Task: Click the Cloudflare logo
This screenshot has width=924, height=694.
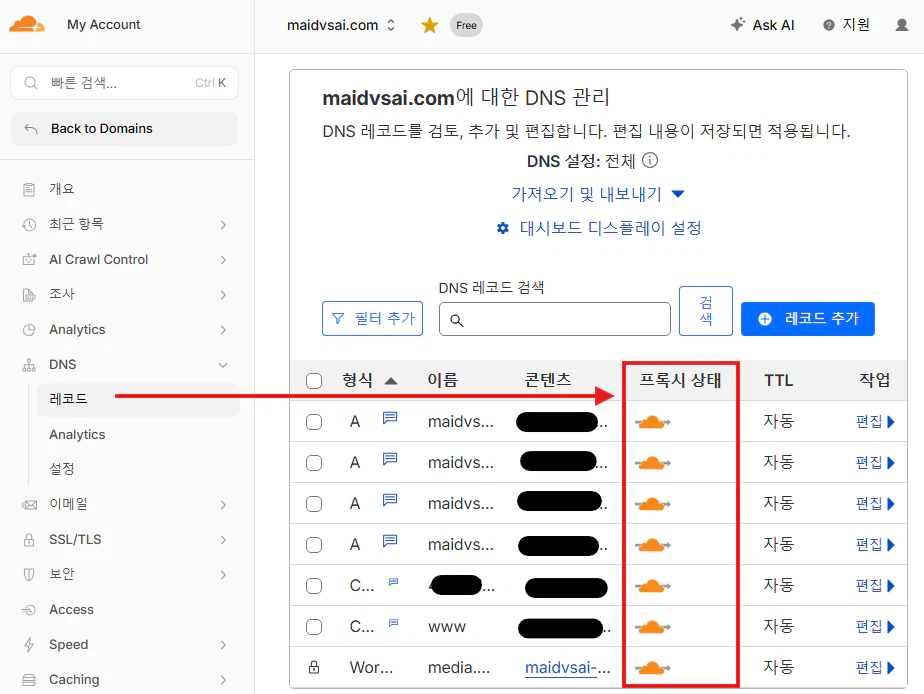Action: tap(27, 25)
